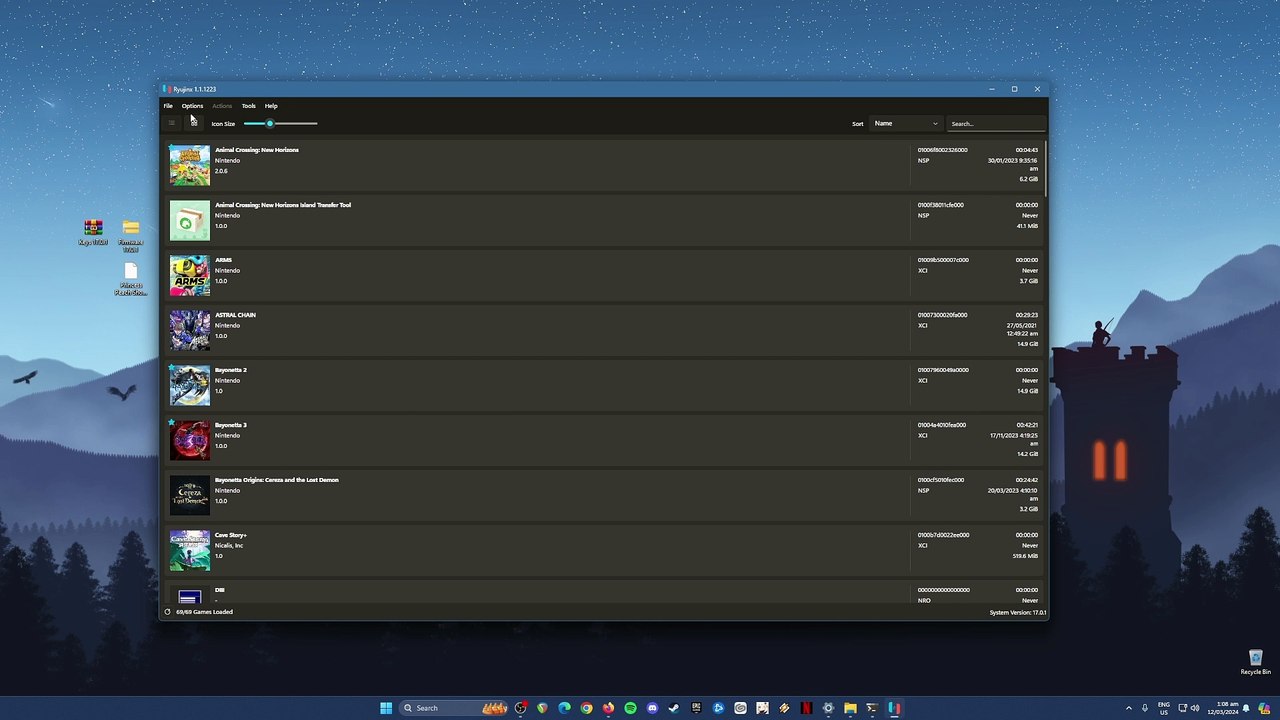The width and height of the screenshot is (1280, 720).
Task: Select the Island Transfer Tool cover art
Action: 190,221
